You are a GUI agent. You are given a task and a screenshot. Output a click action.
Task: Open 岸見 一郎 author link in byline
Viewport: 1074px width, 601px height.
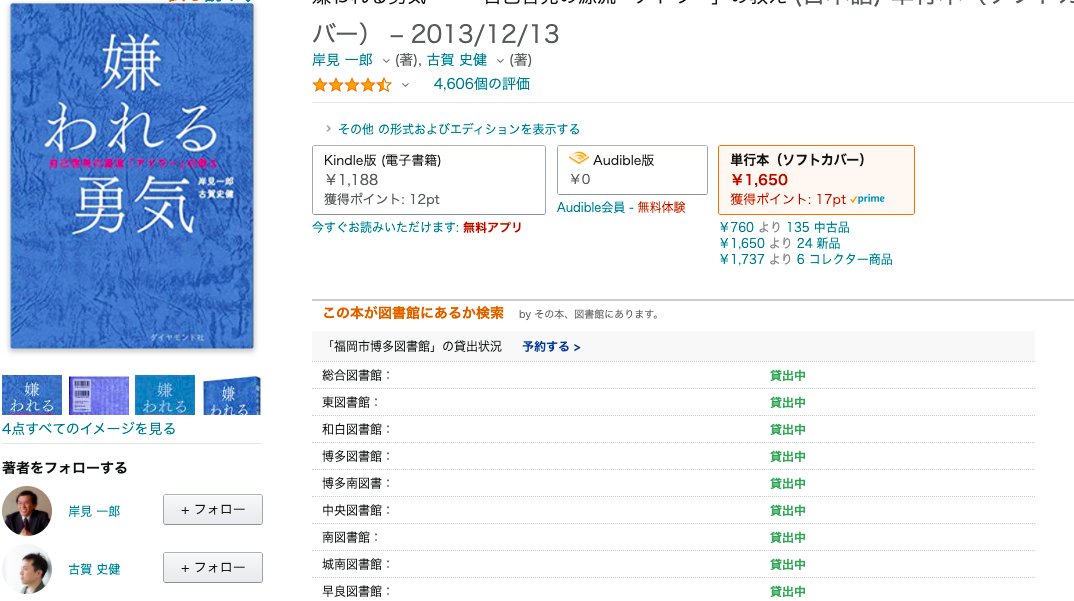pos(342,60)
